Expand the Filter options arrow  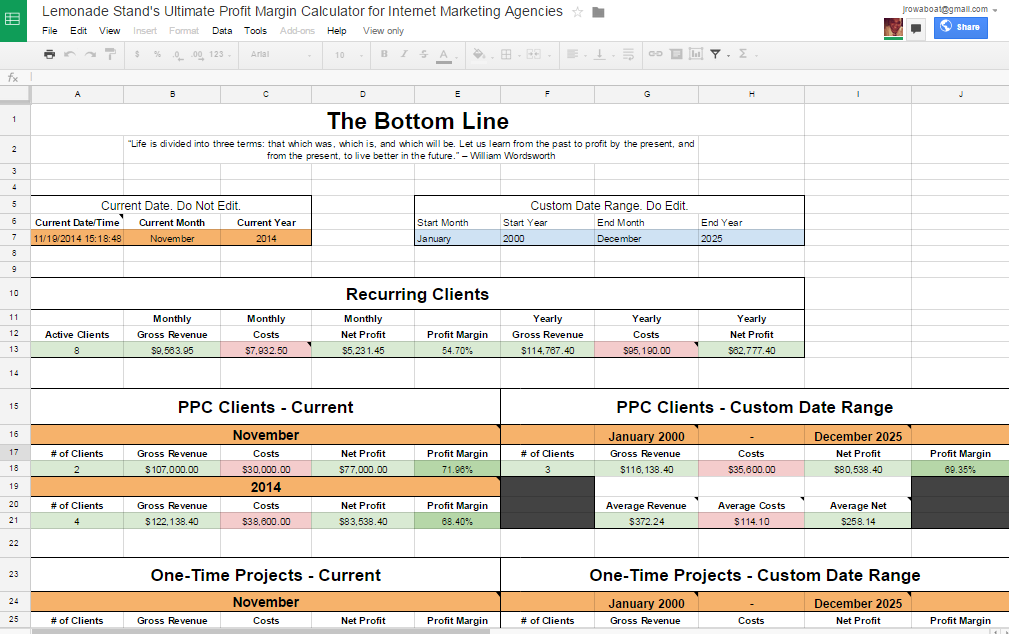tap(728, 55)
